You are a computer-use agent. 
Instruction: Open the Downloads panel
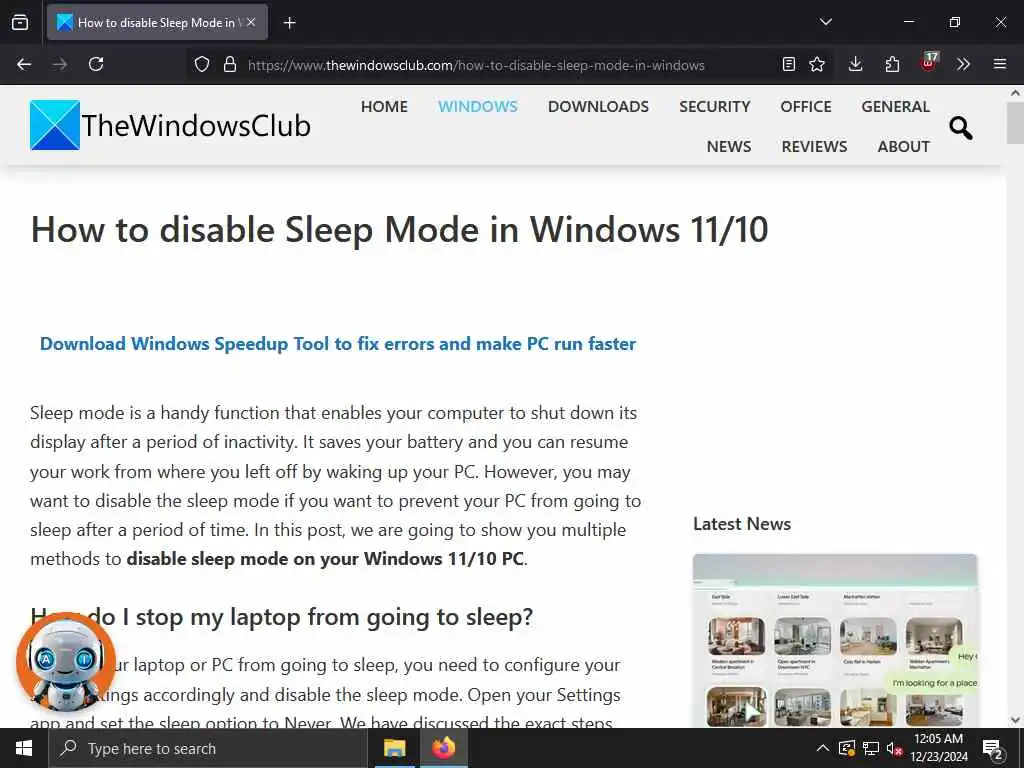[856, 64]
